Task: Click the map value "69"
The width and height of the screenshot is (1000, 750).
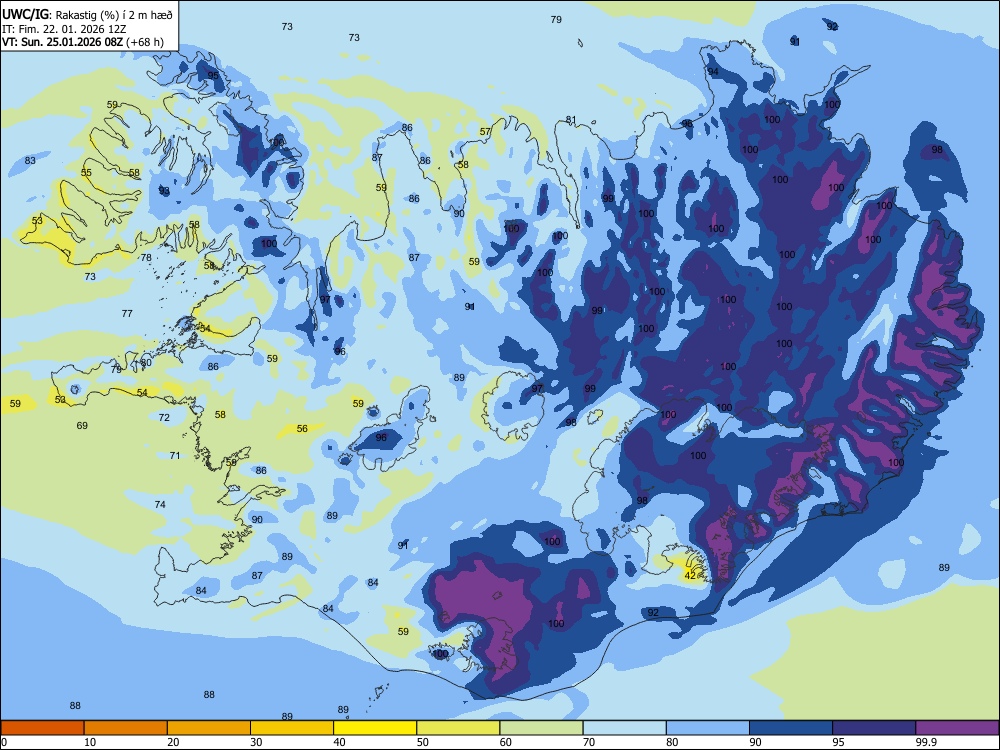Action: [82, 425]
